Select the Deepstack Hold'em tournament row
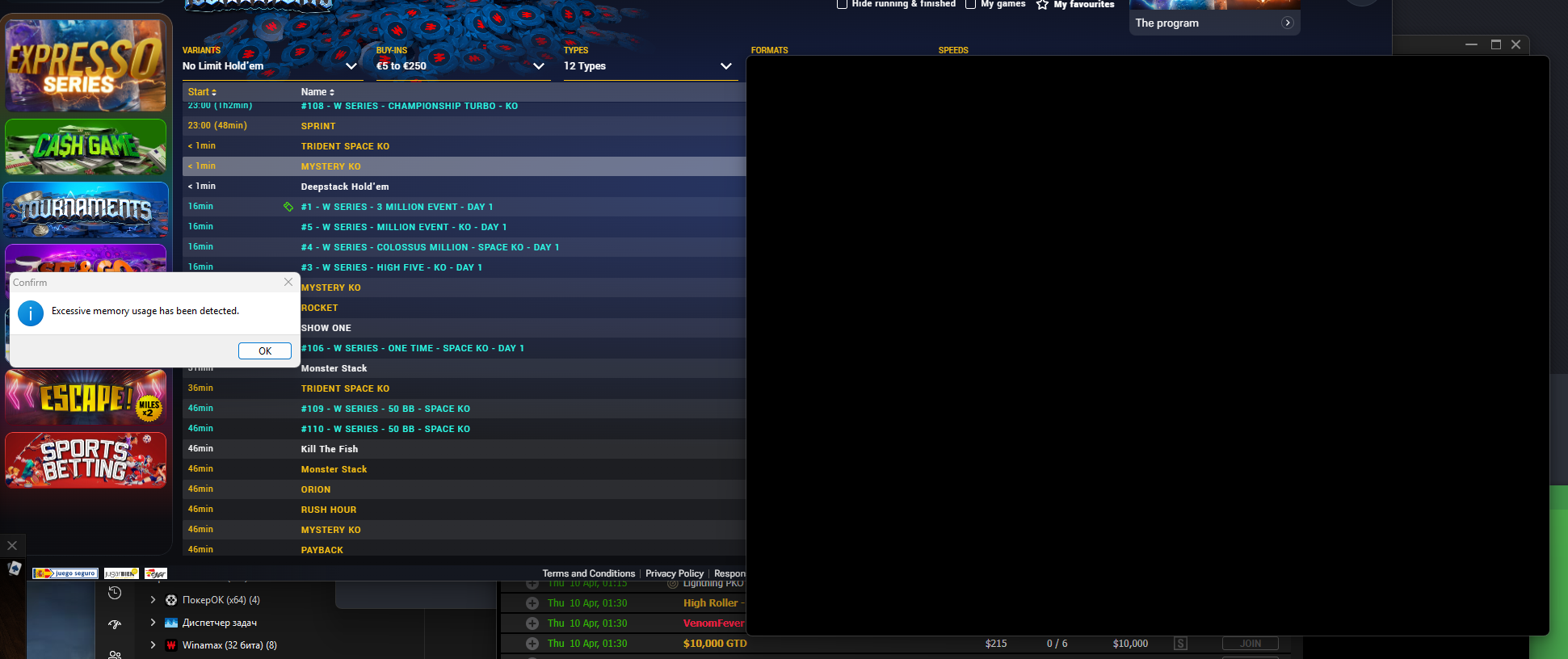The image size is (1568, 659). (464, 187)
